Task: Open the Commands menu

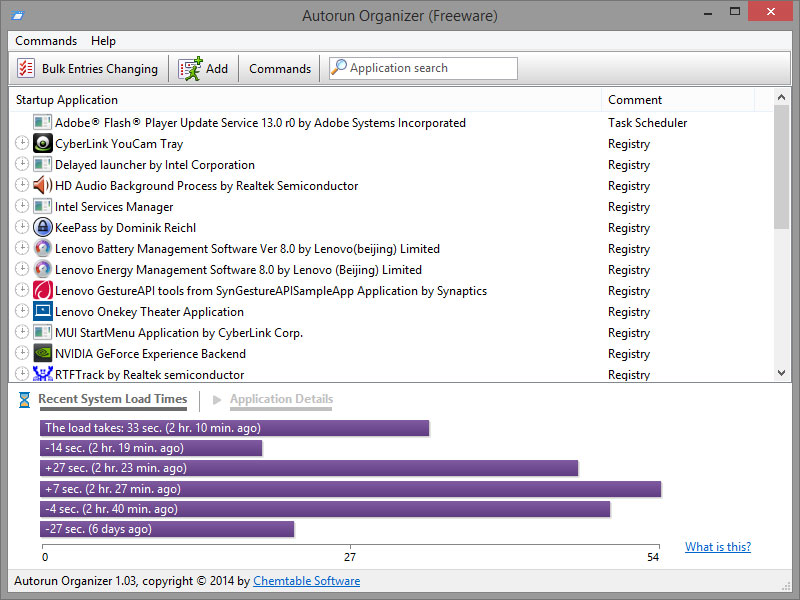Action: (46, 41)
